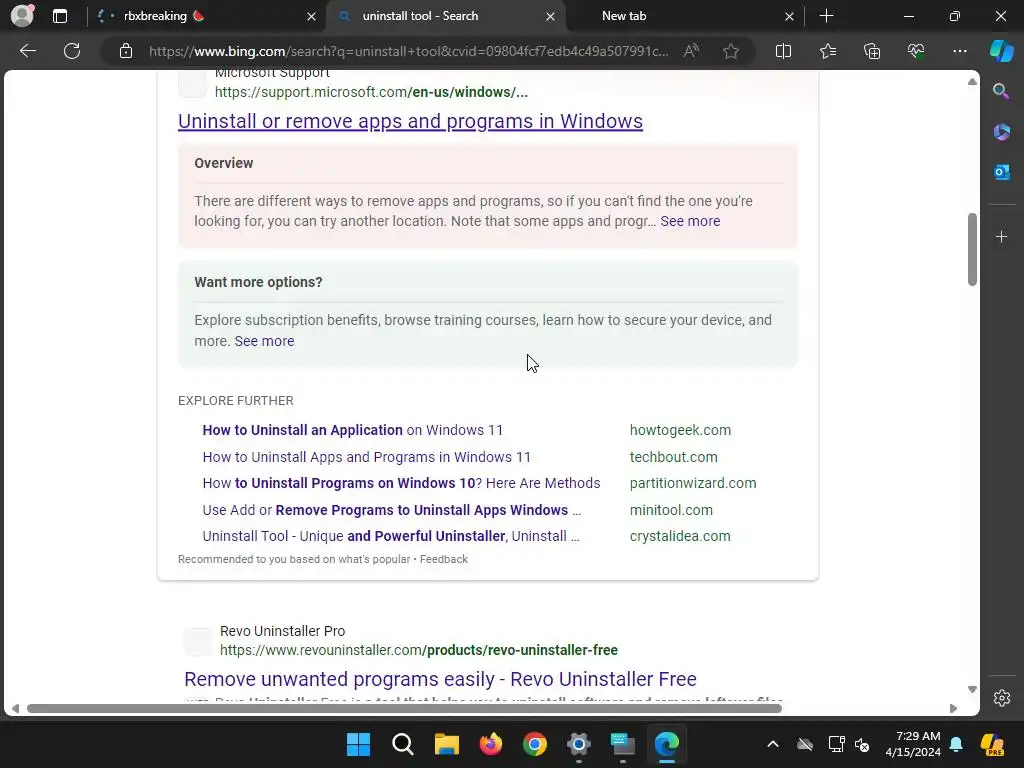This screenshot has height=768, width=1024.
Task: Launch Firefox from the taskbar
Action: [490, 744]
